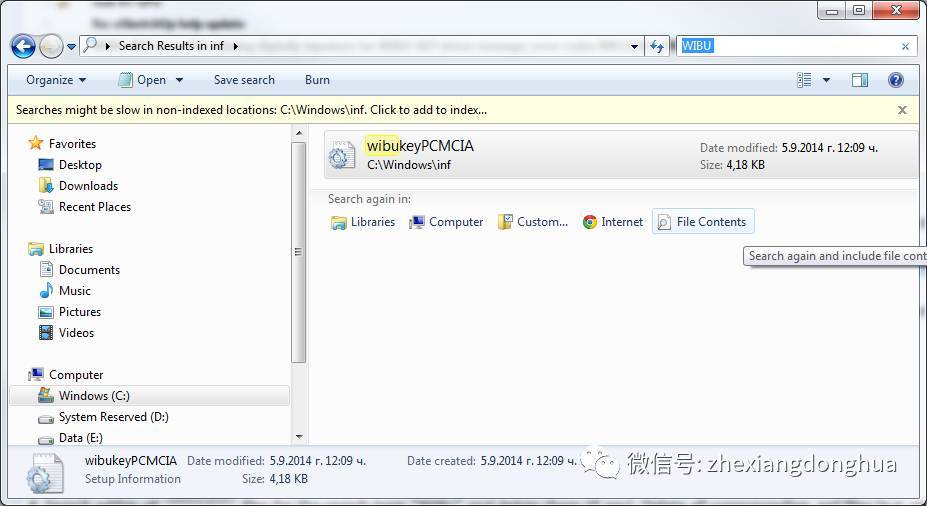Search again in a Custom location
This screenshot has width=927, height=506.
pos(533,222)
